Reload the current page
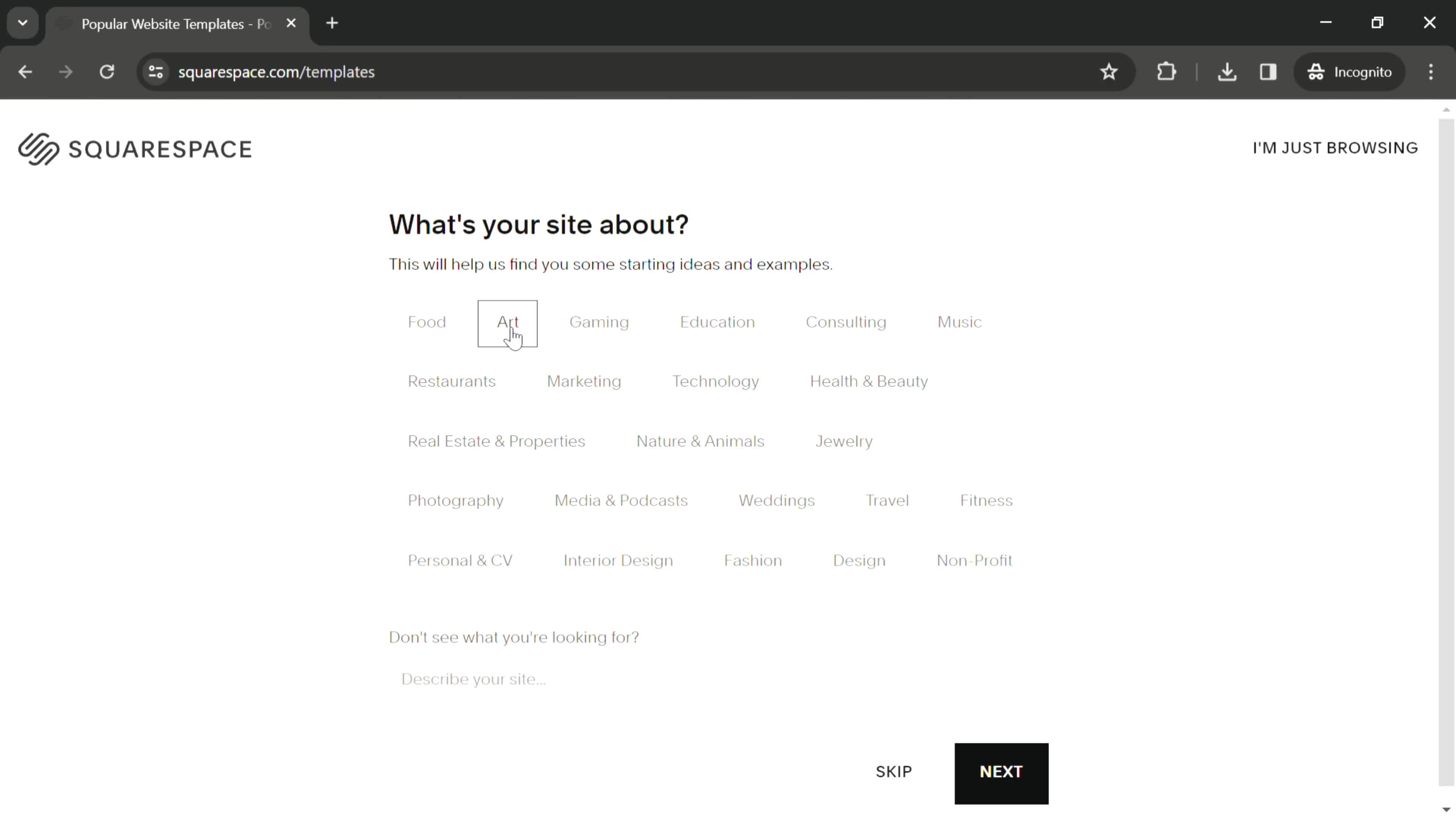 point(107,72)
